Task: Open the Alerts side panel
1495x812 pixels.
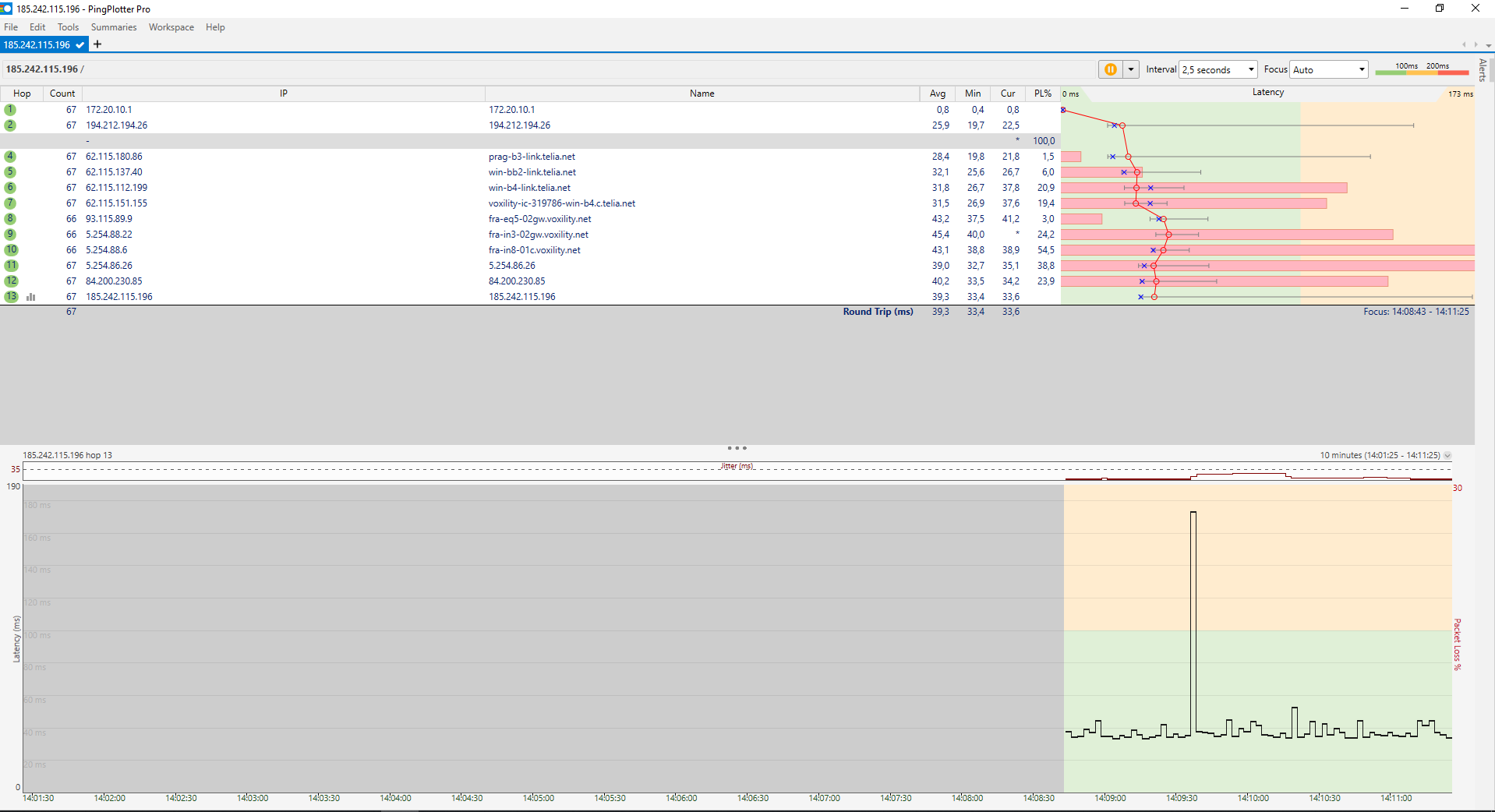Action: (1483, 70)
